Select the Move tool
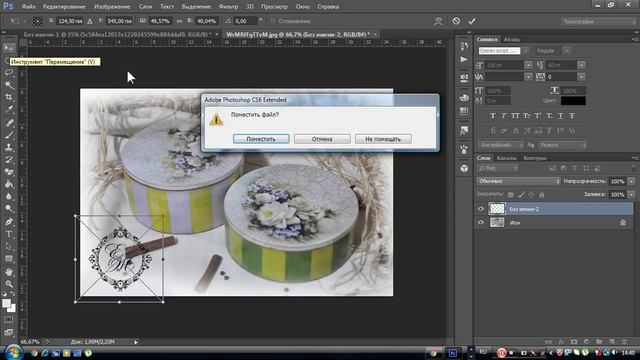Screen dimensions: 640x360 coord(9,48)
